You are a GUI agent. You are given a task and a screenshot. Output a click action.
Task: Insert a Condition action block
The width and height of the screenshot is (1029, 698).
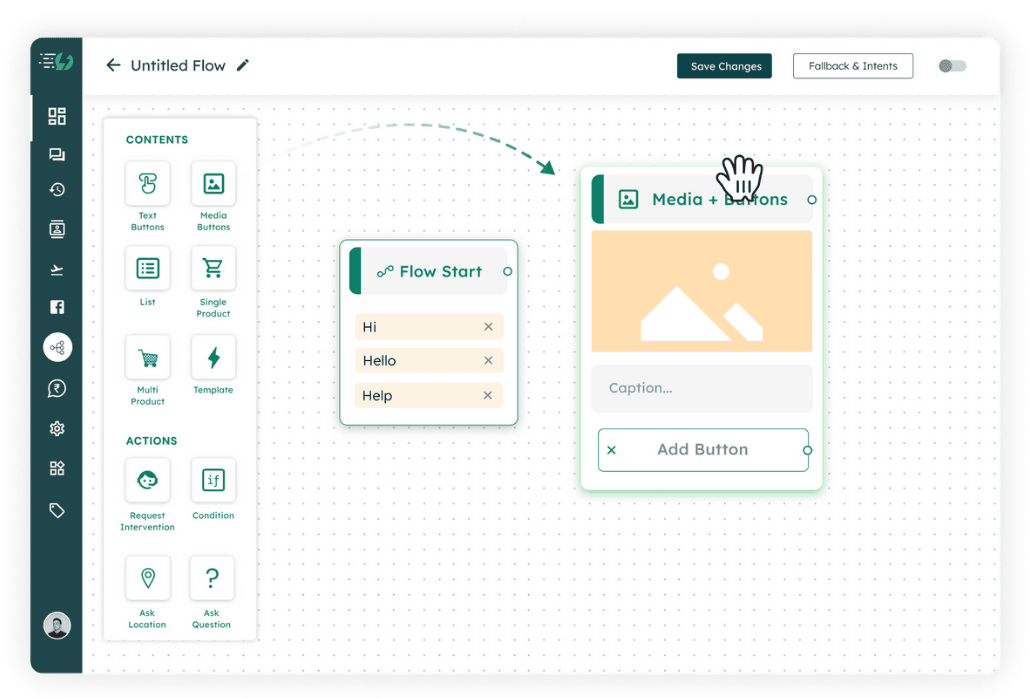213,481
